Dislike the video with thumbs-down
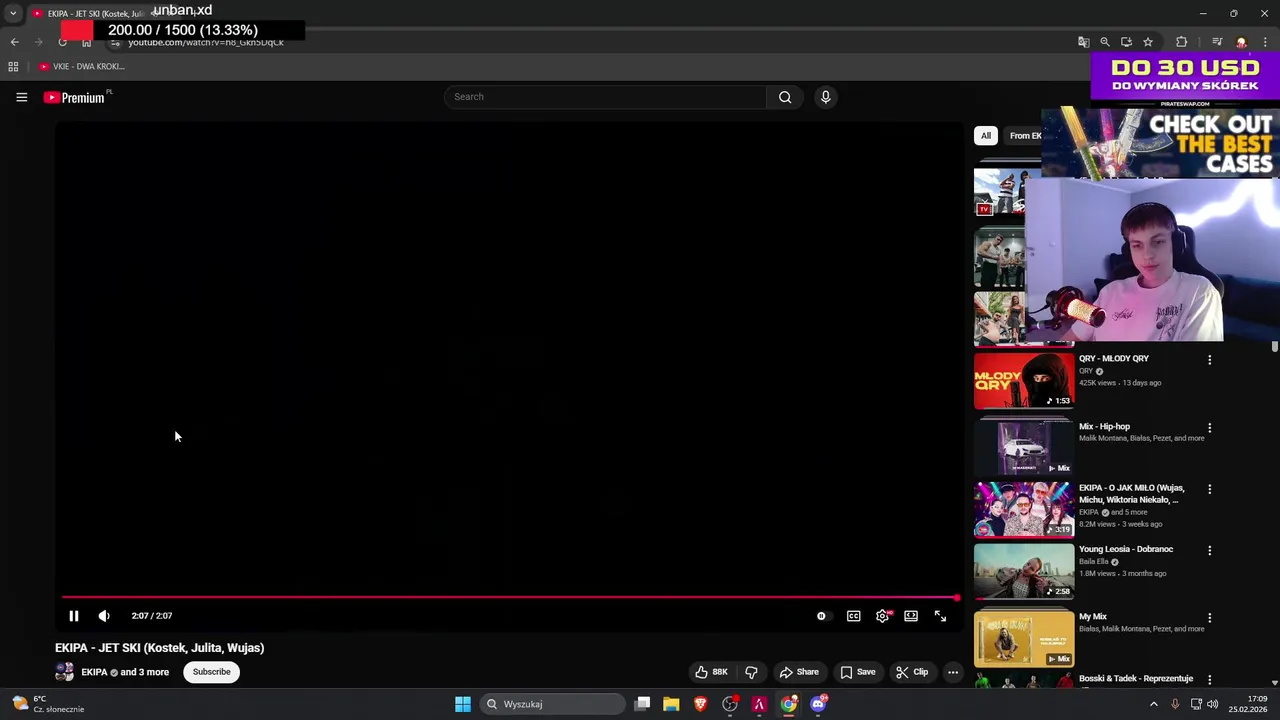The image size is (1280, 720). (751, 672)
